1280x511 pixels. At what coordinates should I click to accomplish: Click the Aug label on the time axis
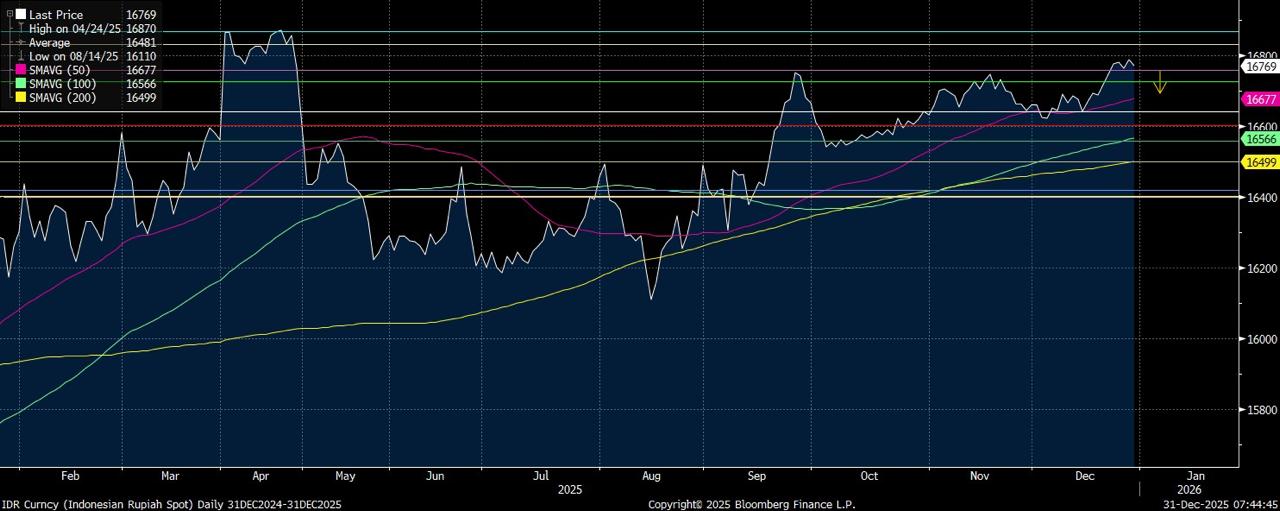coord(651,477)
